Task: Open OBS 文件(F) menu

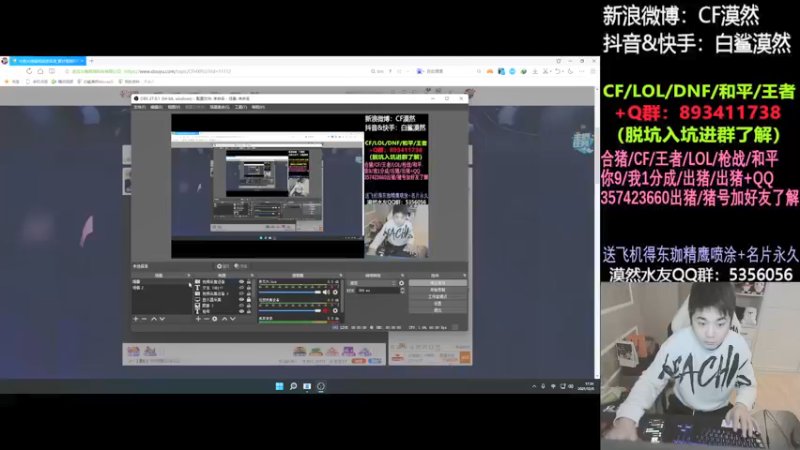Action: coord(139,107)
